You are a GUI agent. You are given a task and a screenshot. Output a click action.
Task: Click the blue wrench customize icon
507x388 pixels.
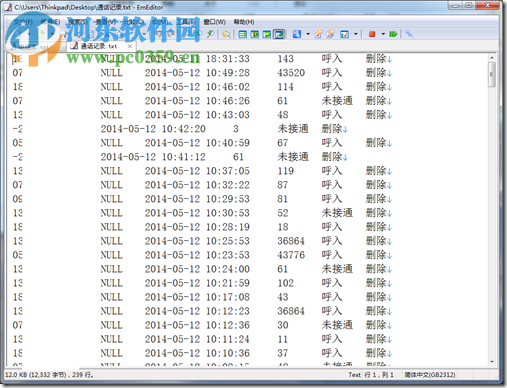tap(410, 34)
